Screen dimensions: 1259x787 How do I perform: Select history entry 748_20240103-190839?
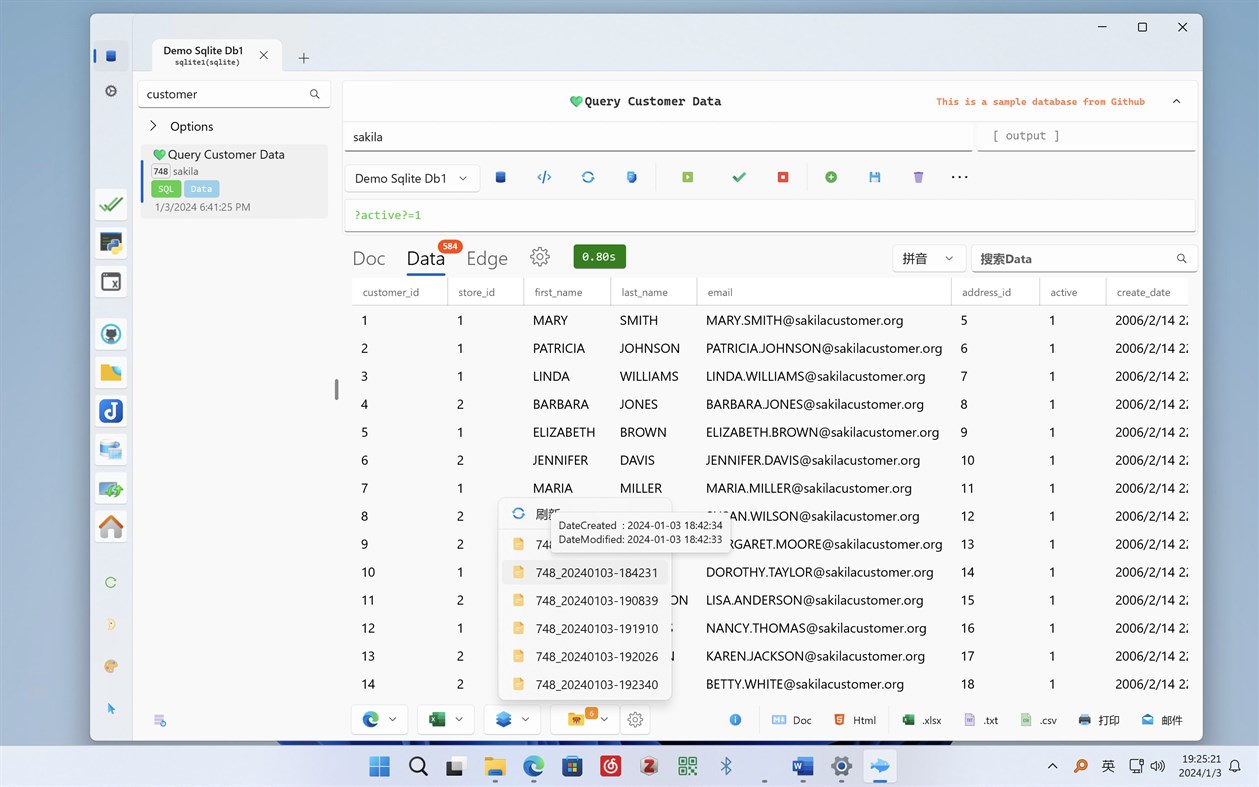[x=585, y=601]
